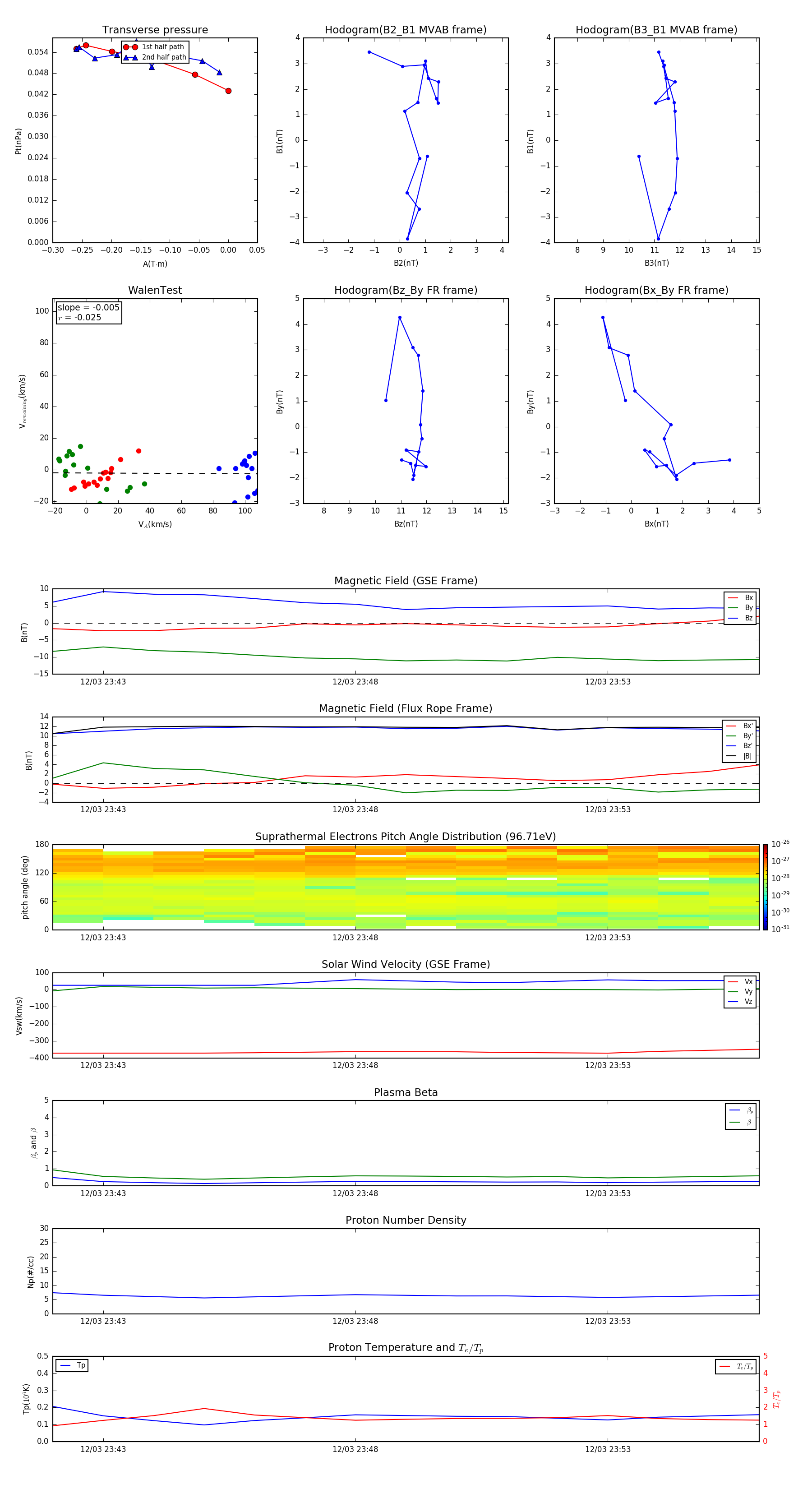Click the "Solar Wind Velocity (GSE Frame)" title
Screen dimensions: 812x1489
tap(406, 964)
